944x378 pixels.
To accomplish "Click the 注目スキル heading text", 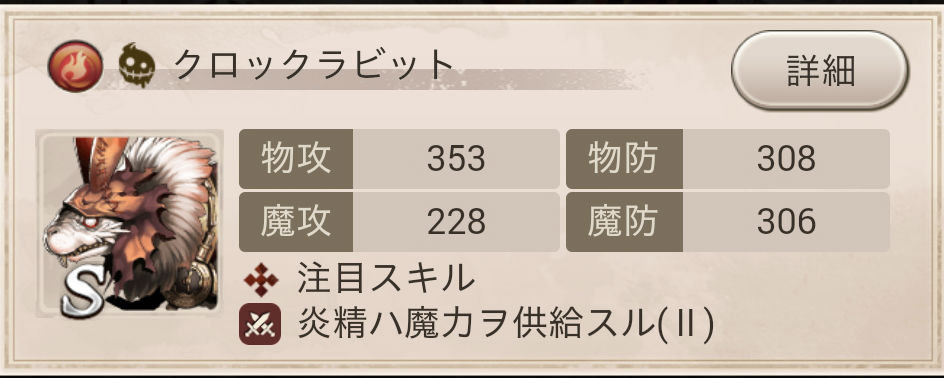I will coord(386,278).
